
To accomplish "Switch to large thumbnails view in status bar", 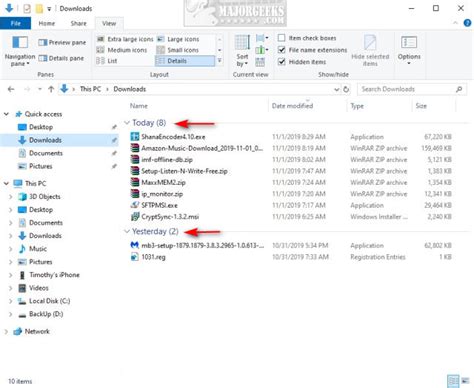I will tap(465, 381).
